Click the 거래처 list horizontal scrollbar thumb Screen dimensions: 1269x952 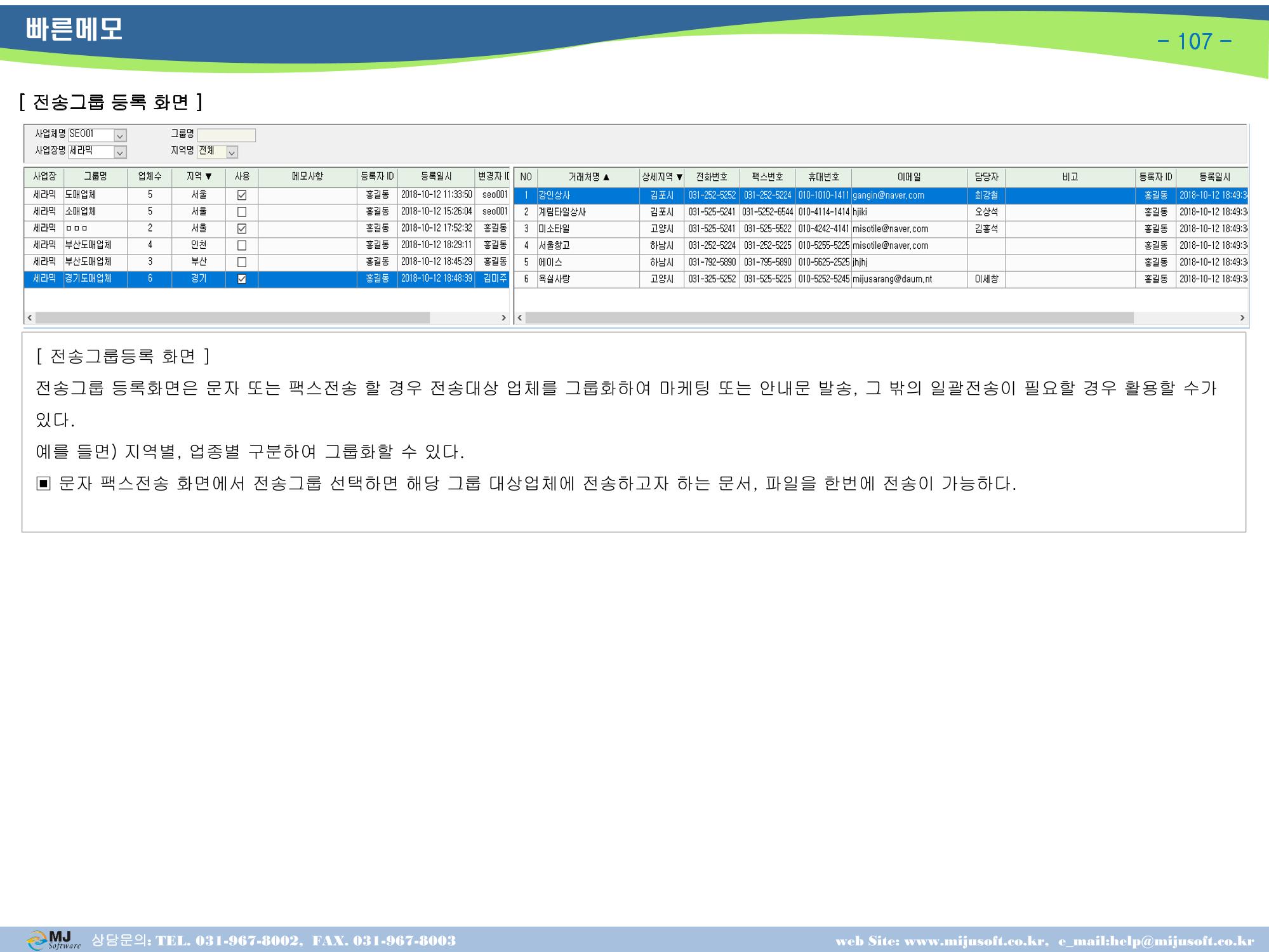[830, 317]
